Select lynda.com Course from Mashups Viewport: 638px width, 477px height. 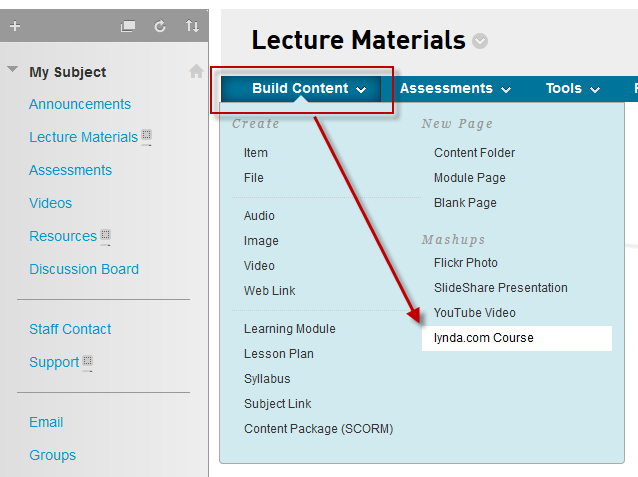(484, 338)
